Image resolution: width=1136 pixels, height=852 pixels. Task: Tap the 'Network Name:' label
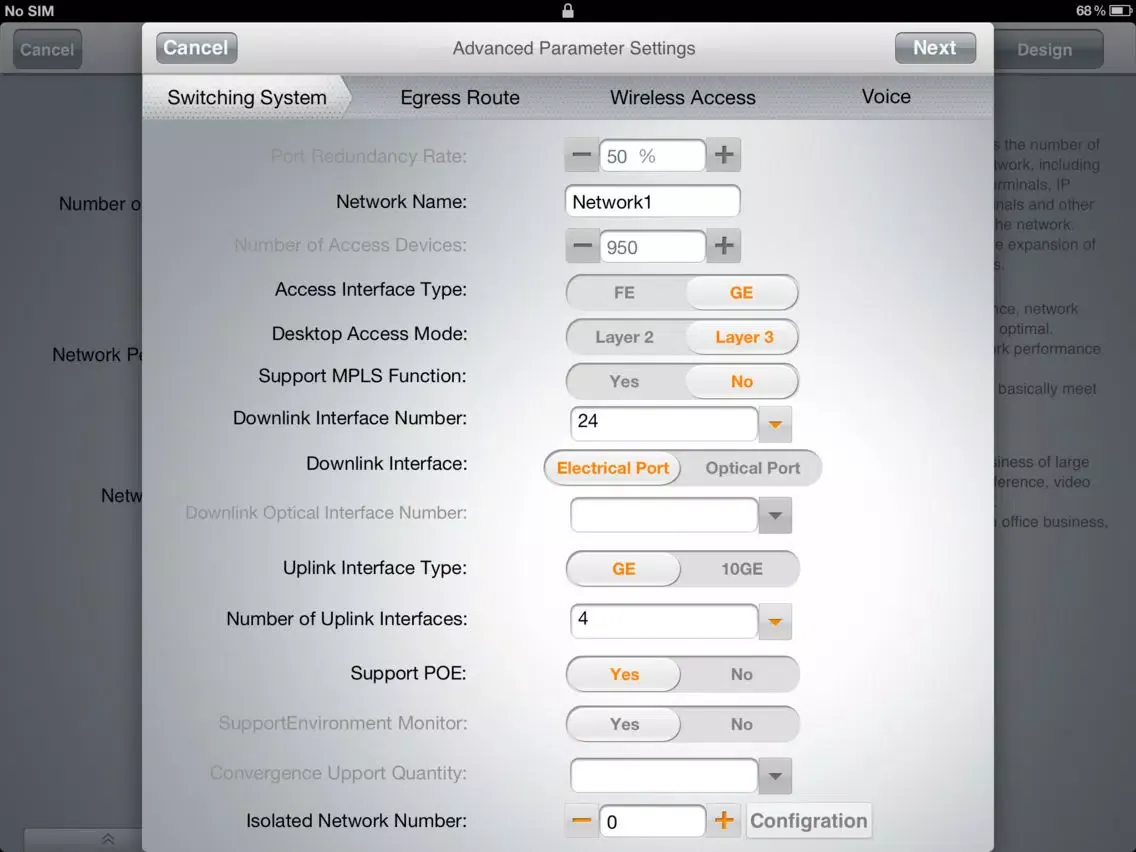(401, 201)
